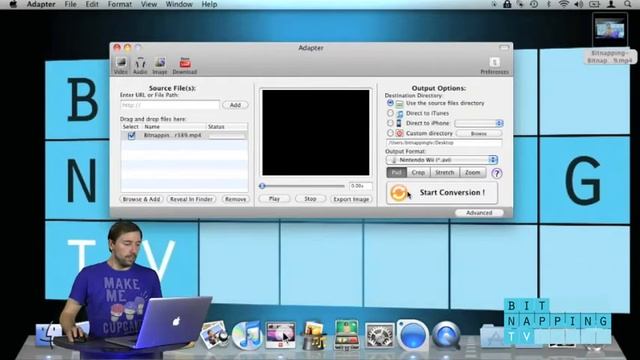Open Time Machine menu bar icon

click(534, 4)
